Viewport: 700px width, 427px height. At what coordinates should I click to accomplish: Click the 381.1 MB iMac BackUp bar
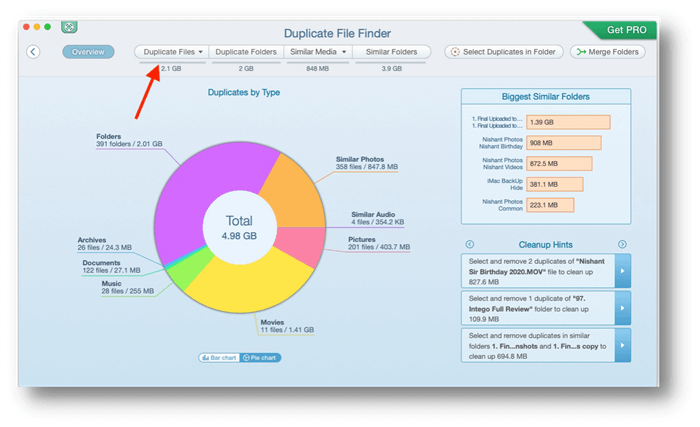coord(555,184)
